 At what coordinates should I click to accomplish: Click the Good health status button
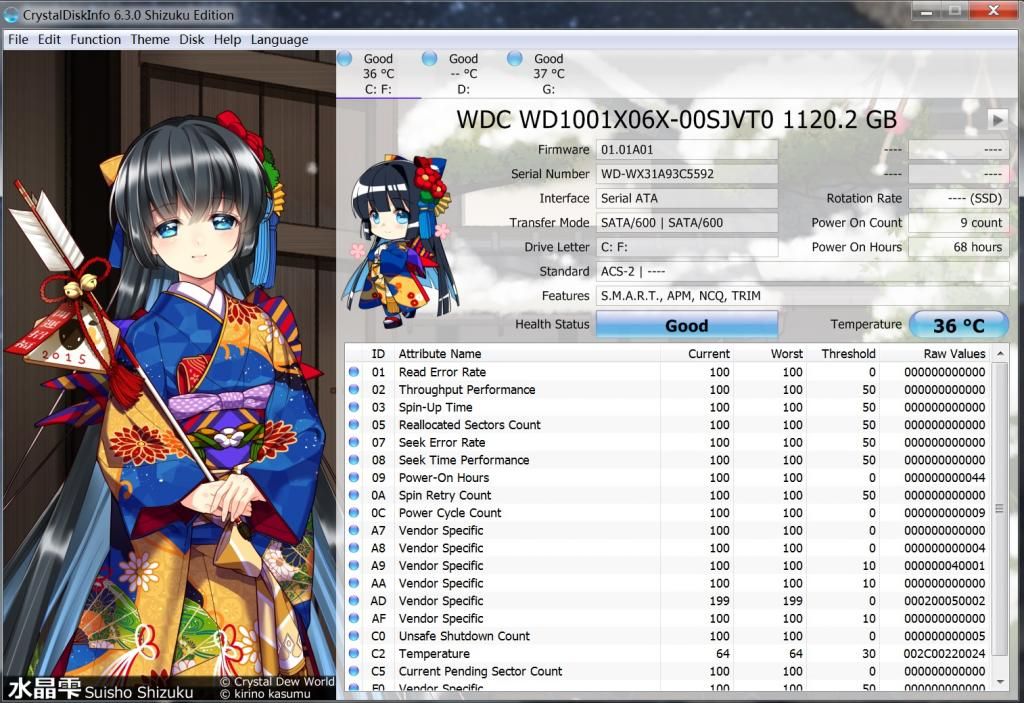(686, 325)
